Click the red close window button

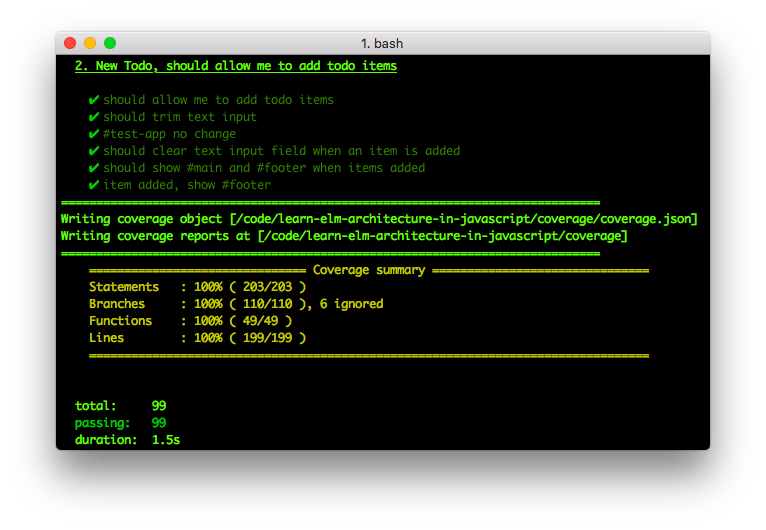[70, 43]
